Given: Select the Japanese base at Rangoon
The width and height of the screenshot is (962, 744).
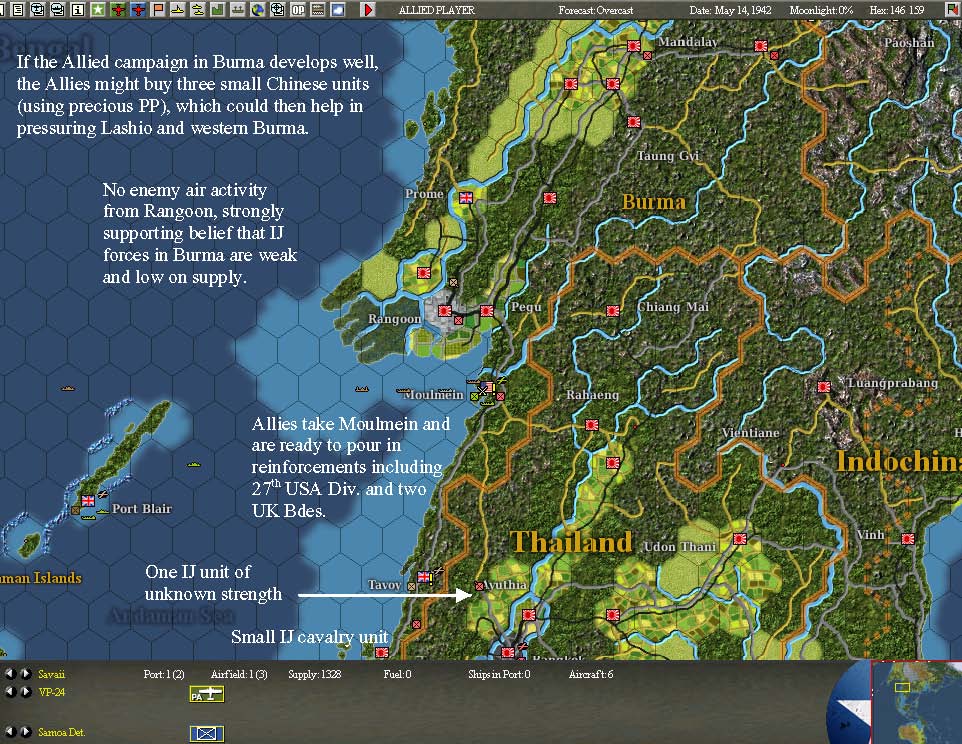Looking at the screenshot, I should 445,311.
